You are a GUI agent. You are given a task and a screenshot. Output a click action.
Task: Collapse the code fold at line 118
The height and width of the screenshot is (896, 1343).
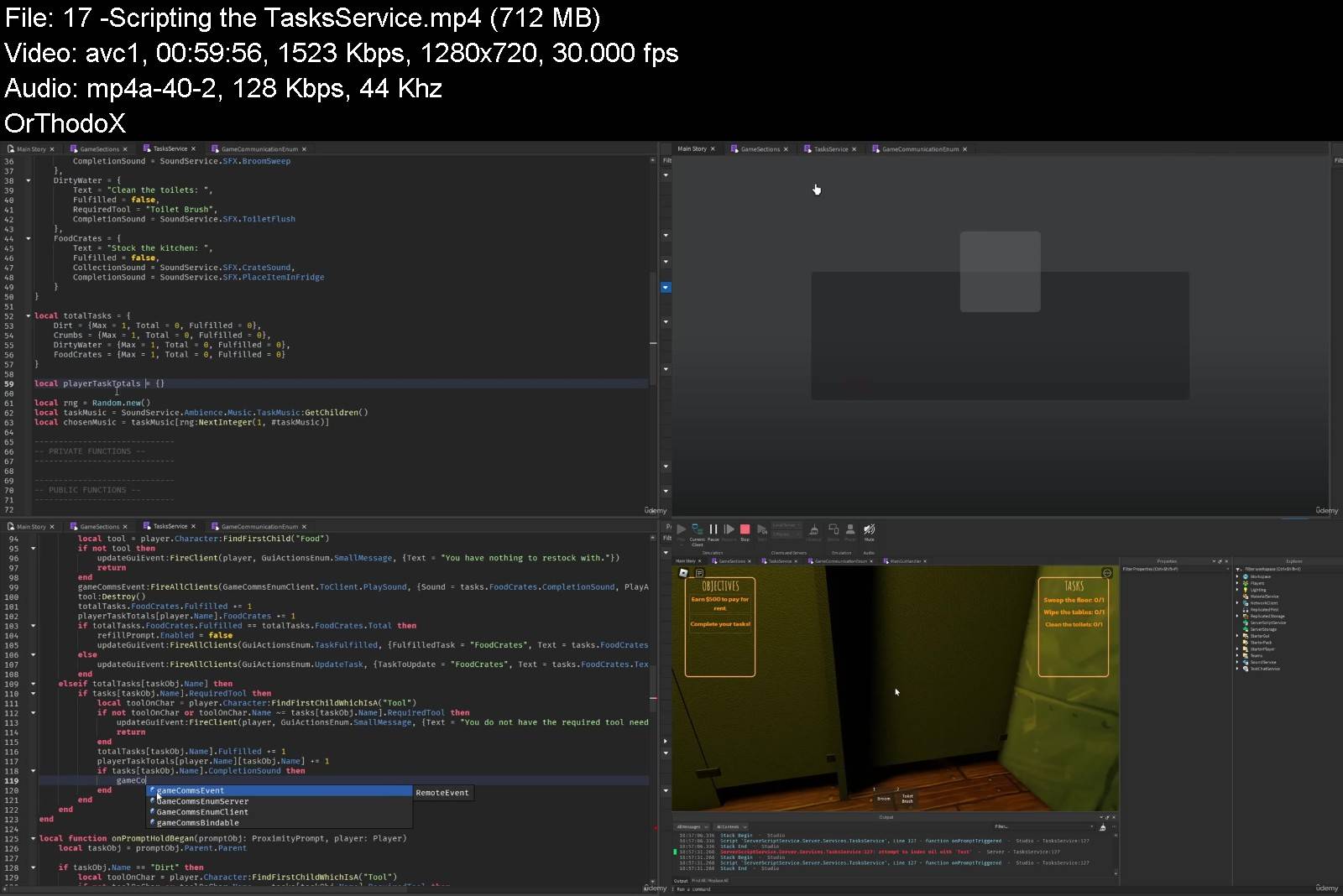pos(34,770)
